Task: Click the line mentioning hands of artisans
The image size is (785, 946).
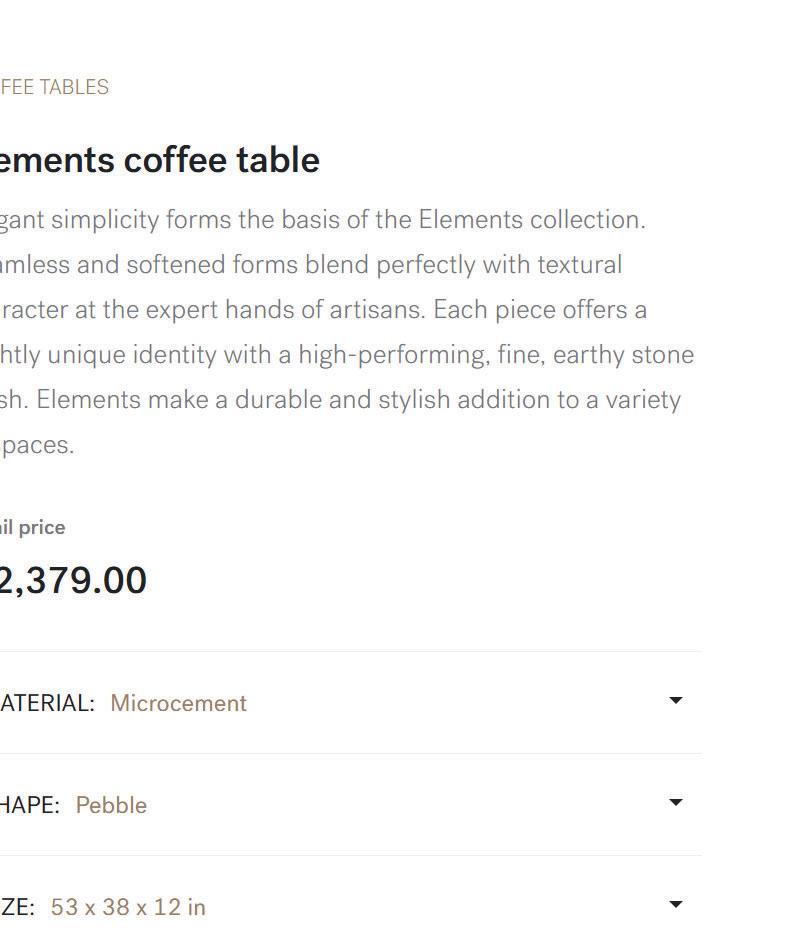Action: 322,310
